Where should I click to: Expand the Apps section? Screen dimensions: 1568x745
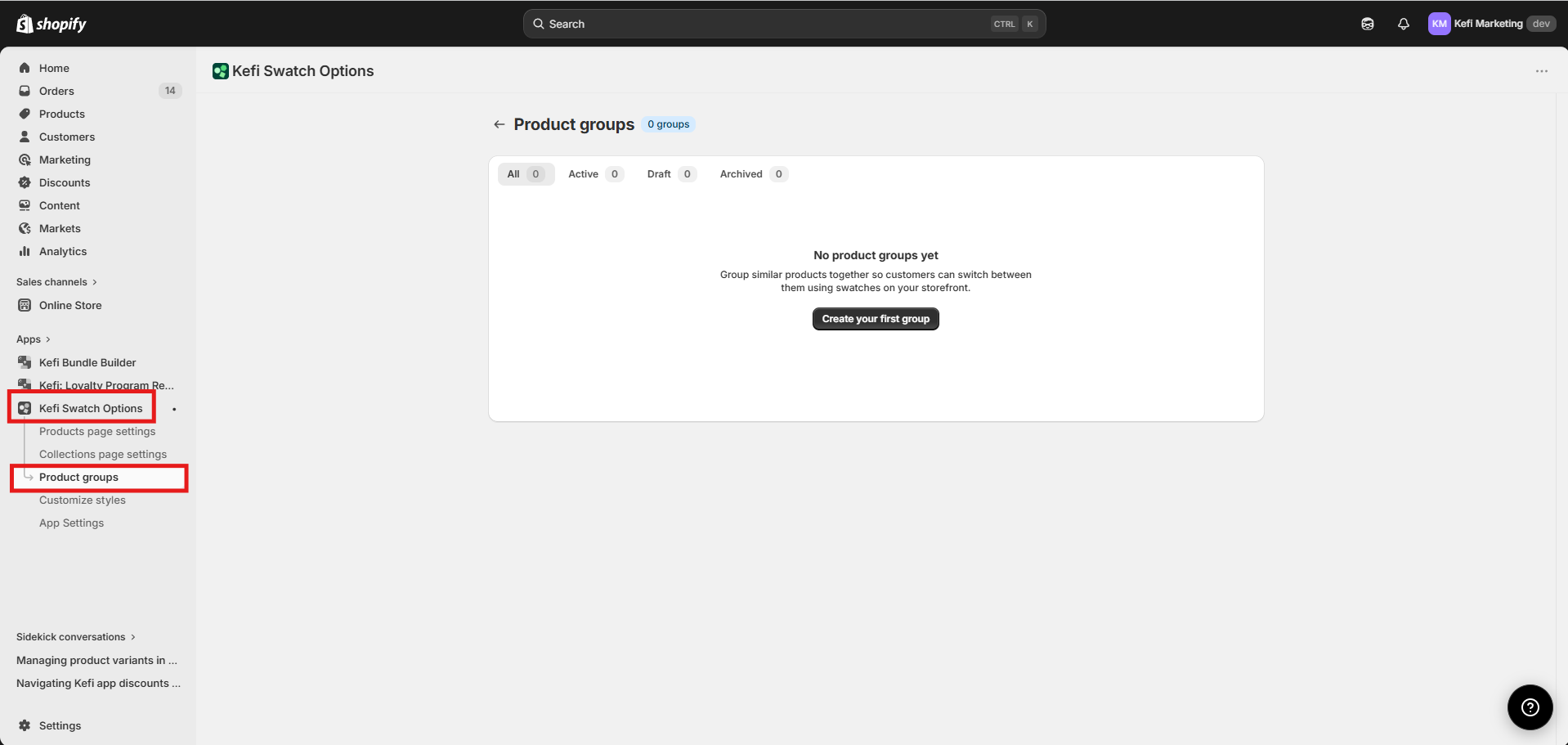pos(34,339)
